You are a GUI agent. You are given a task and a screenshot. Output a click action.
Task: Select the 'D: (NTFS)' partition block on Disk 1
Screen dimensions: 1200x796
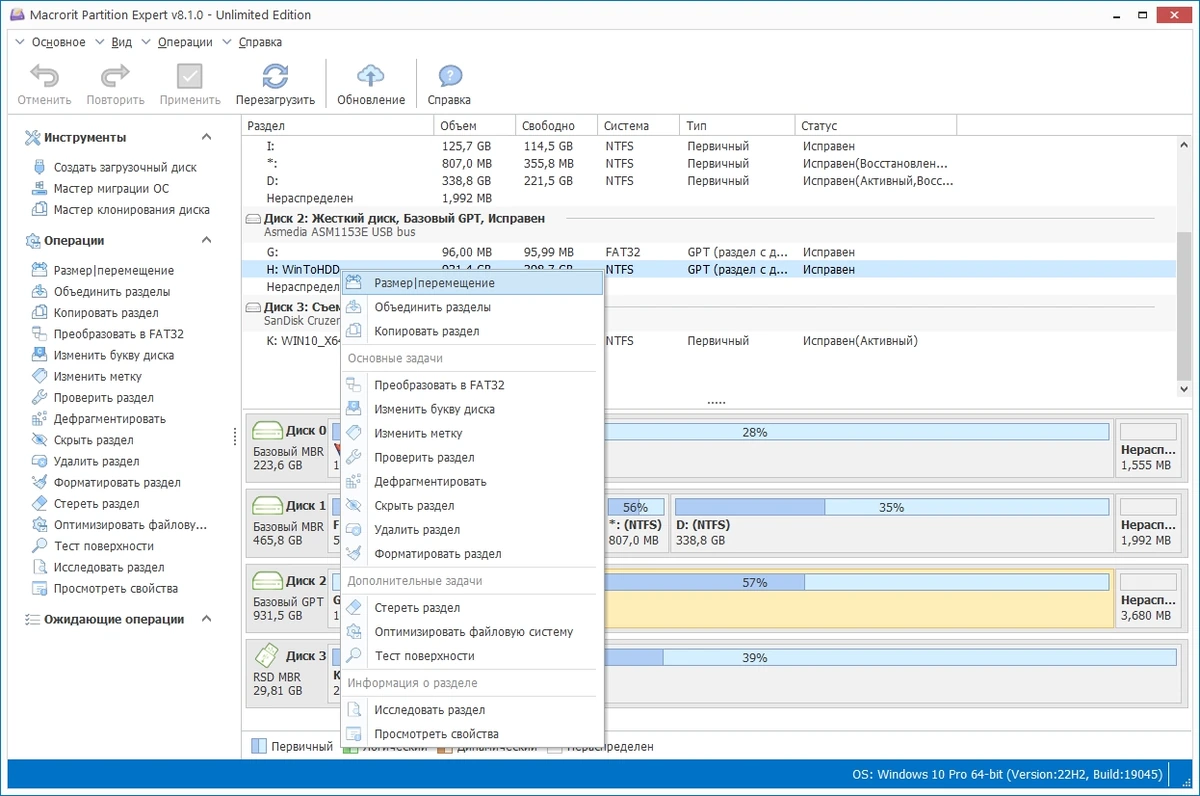[890, 525]
